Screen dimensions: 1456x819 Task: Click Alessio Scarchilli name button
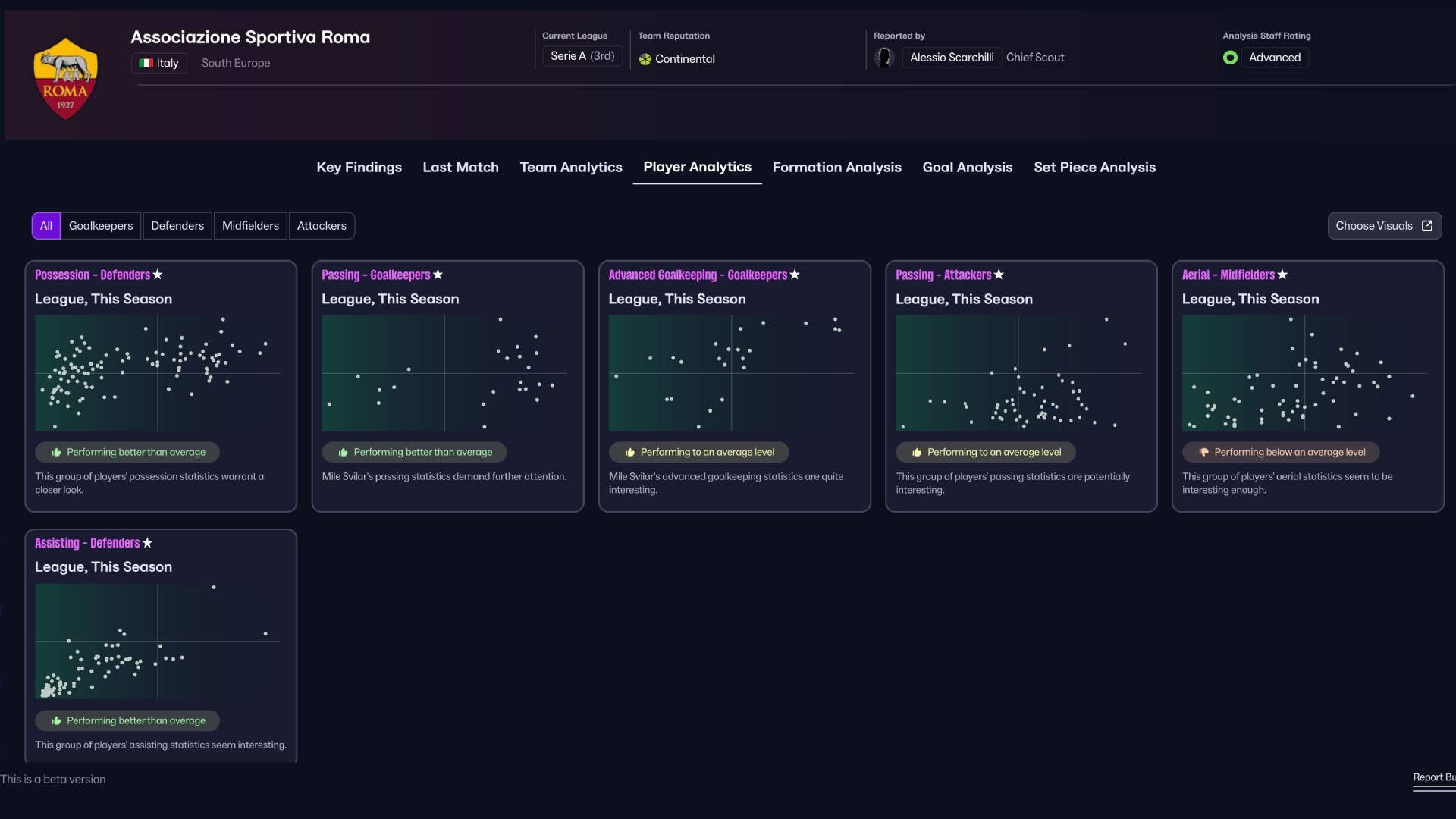tap(952, 58)
